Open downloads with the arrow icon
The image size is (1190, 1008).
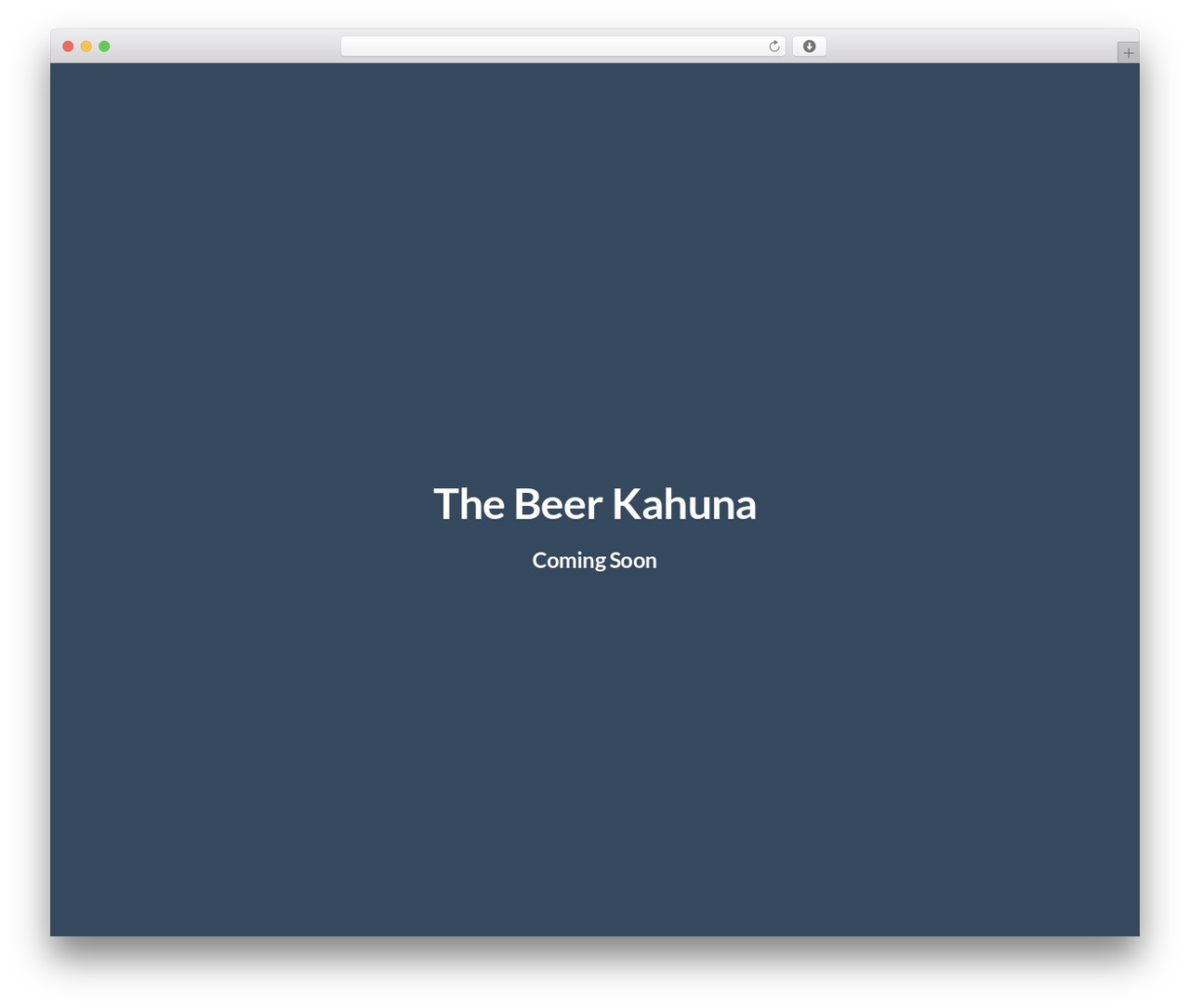click(809, 46)
